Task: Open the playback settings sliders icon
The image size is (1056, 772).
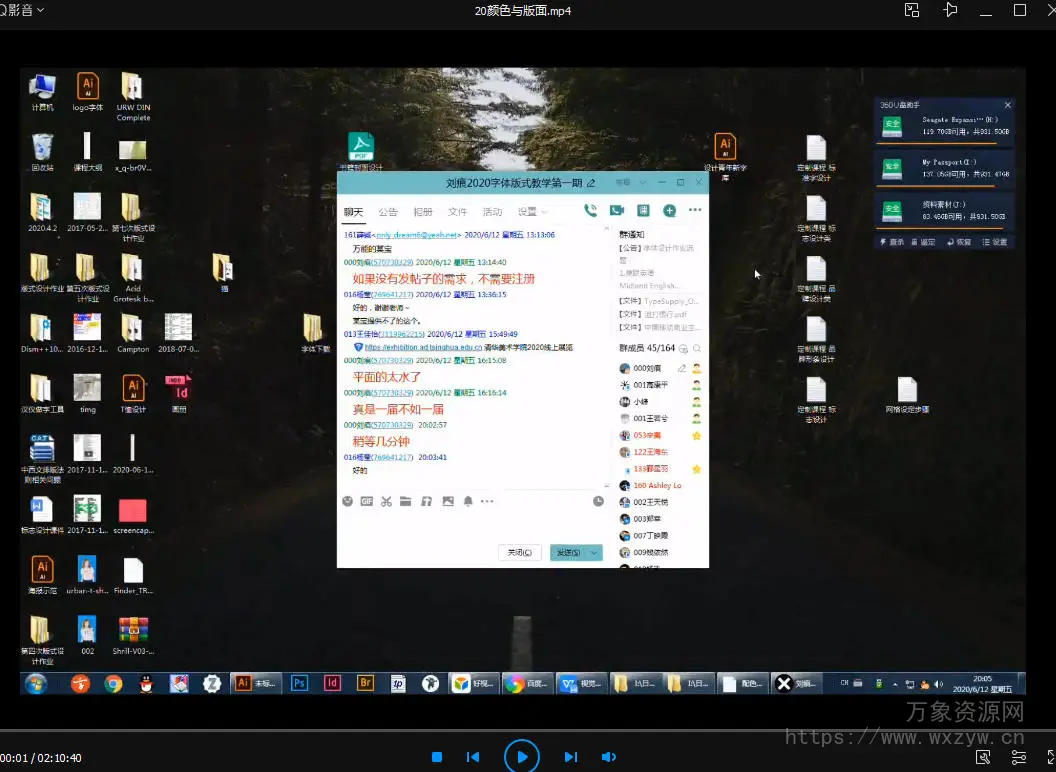Action: click(1018, 757)
